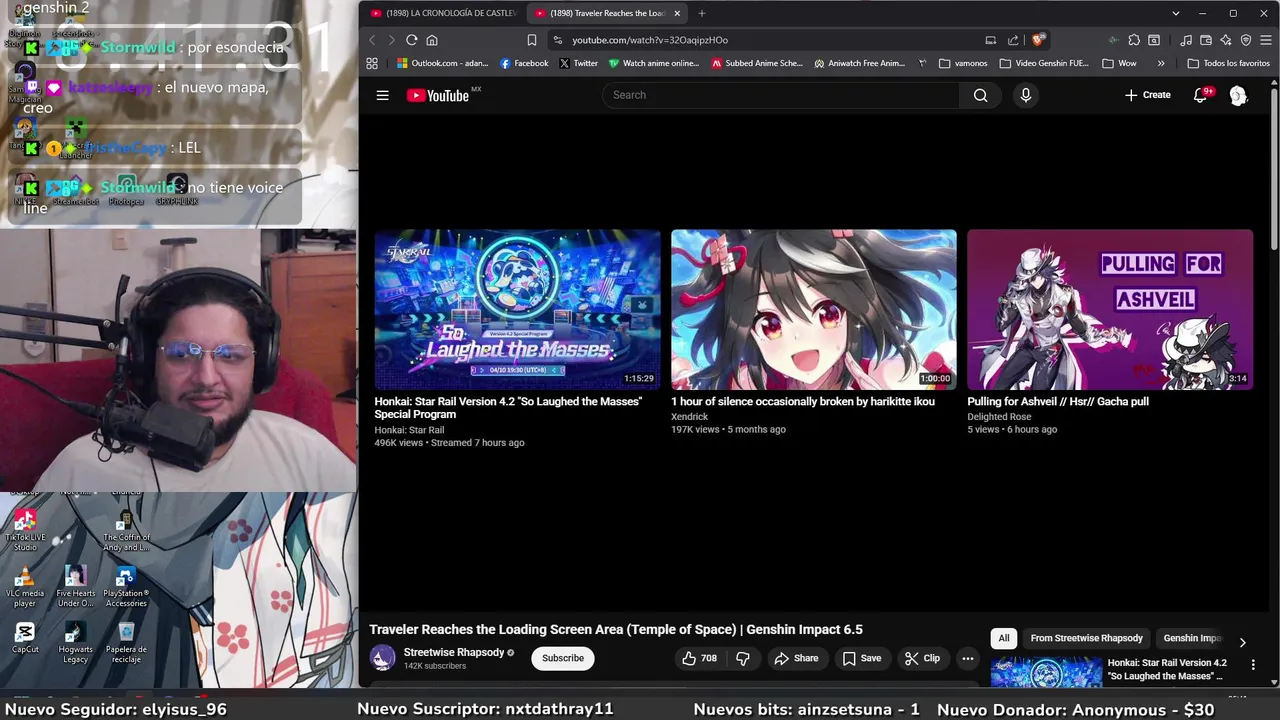Select the From Streetwise Rhapsody chip
This screenshot has width=1280, height=720.
pos(1086,638)
